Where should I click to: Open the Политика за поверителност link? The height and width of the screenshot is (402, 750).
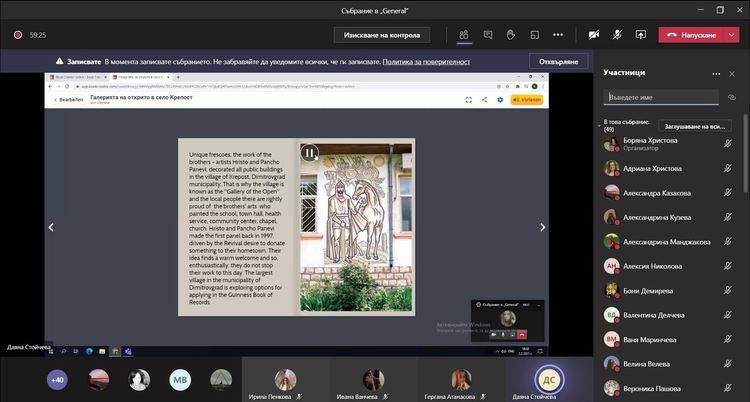[x=426, y=62]
